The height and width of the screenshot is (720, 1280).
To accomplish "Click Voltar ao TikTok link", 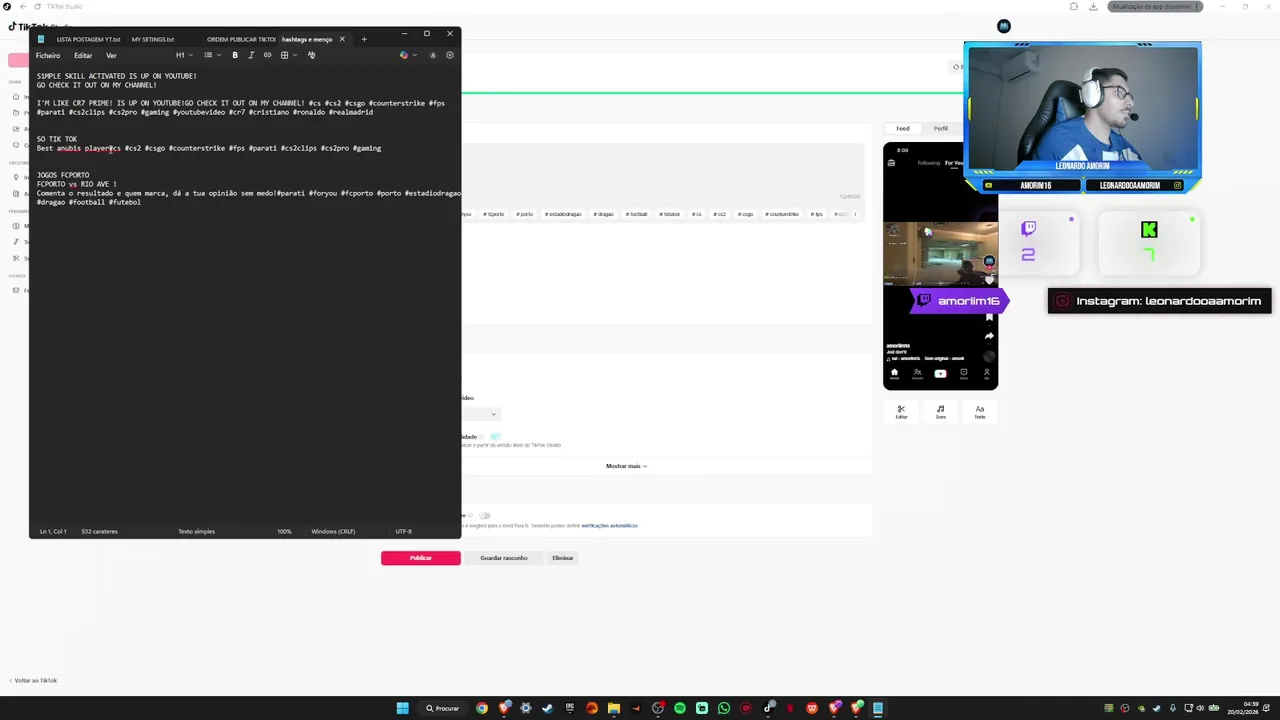I will pyautogui.click(x=35, y=680).
